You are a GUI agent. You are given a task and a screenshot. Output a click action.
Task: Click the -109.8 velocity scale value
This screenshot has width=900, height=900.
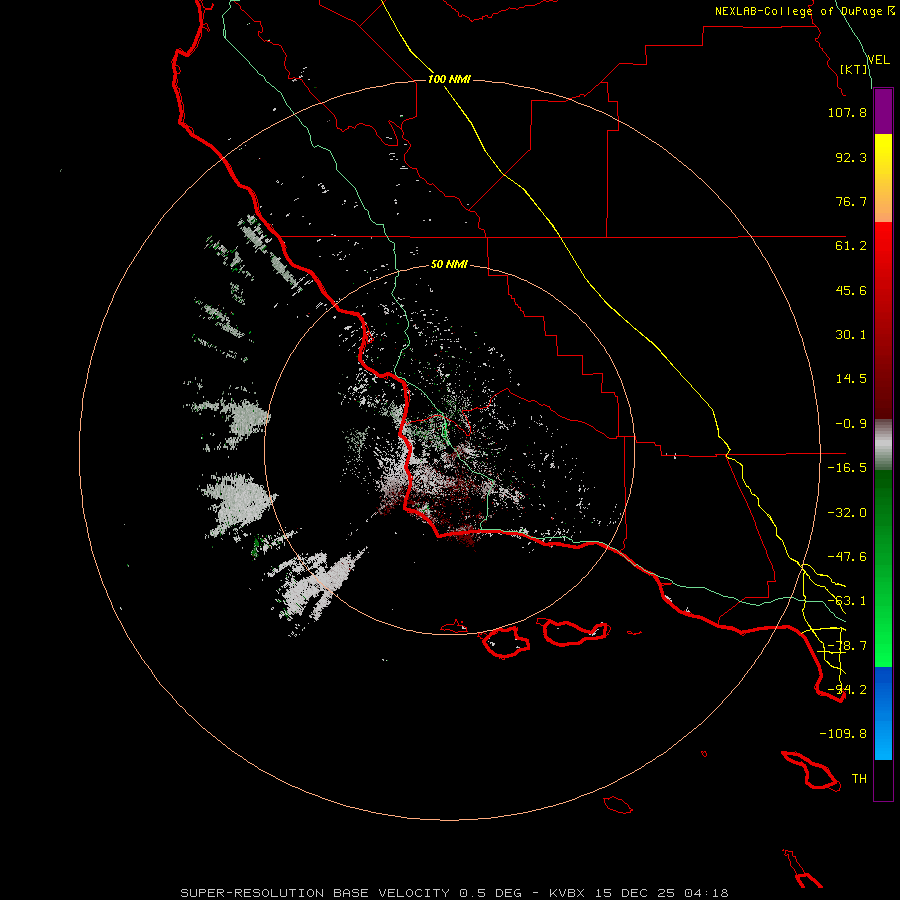pos(843,734)
